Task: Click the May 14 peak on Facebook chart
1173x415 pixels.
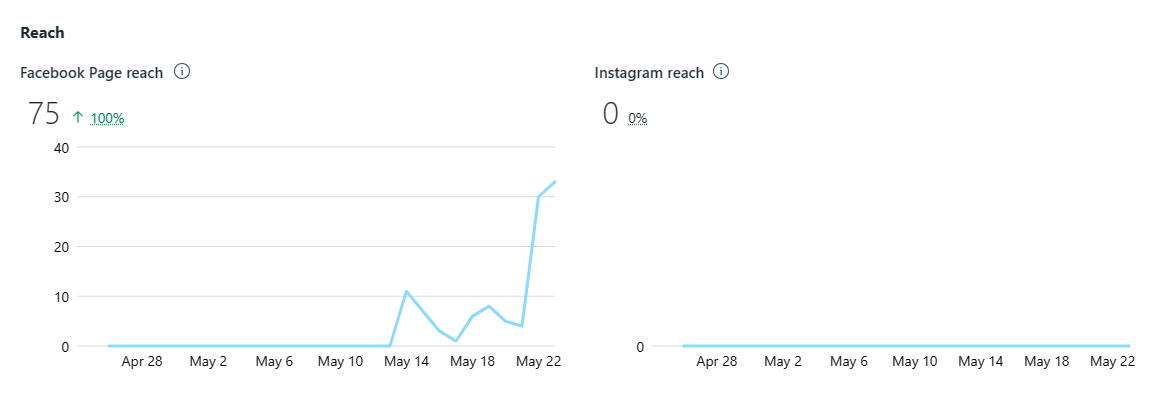Action: pos(406,291)
